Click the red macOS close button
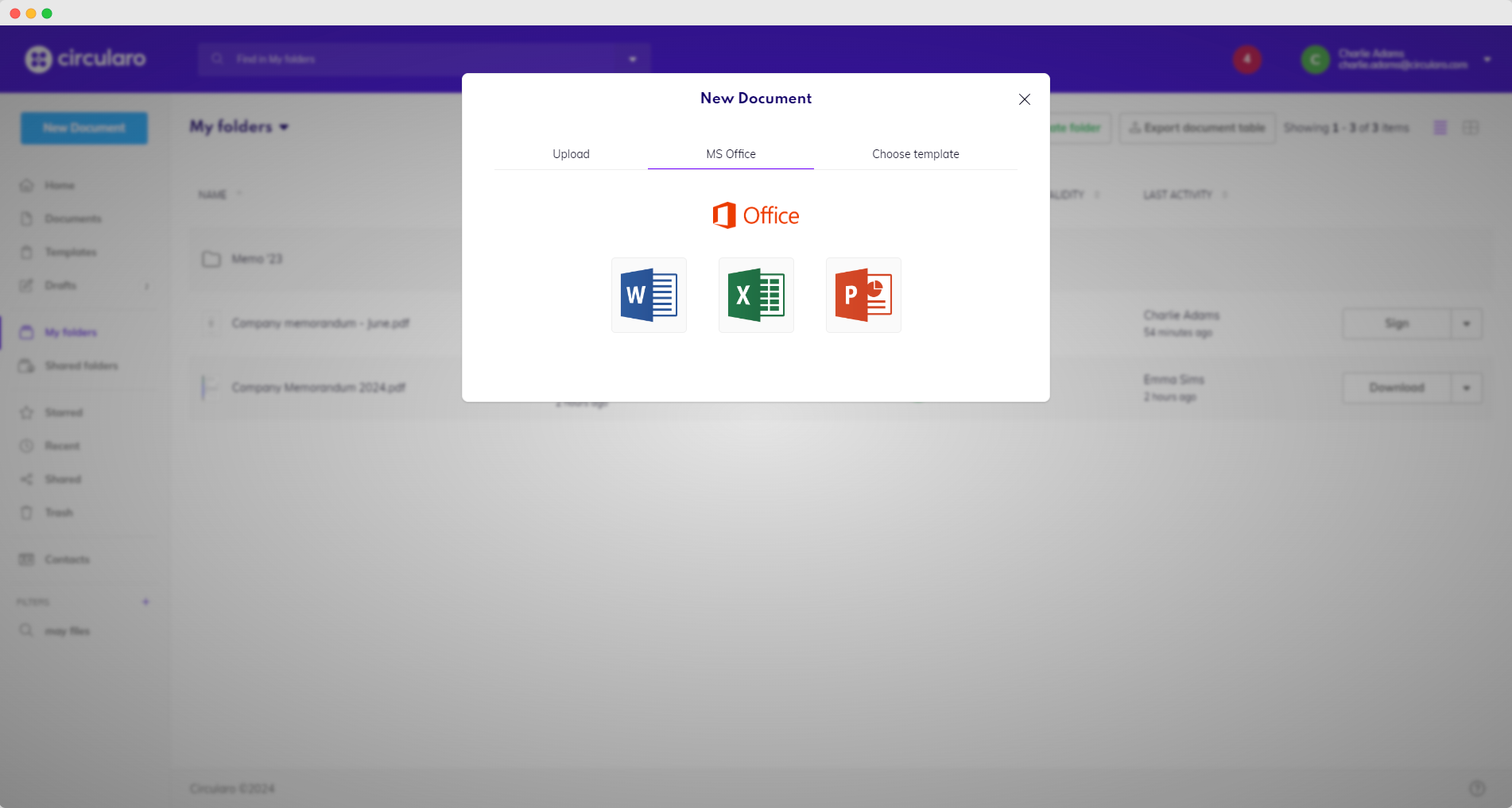 (15, 14)
